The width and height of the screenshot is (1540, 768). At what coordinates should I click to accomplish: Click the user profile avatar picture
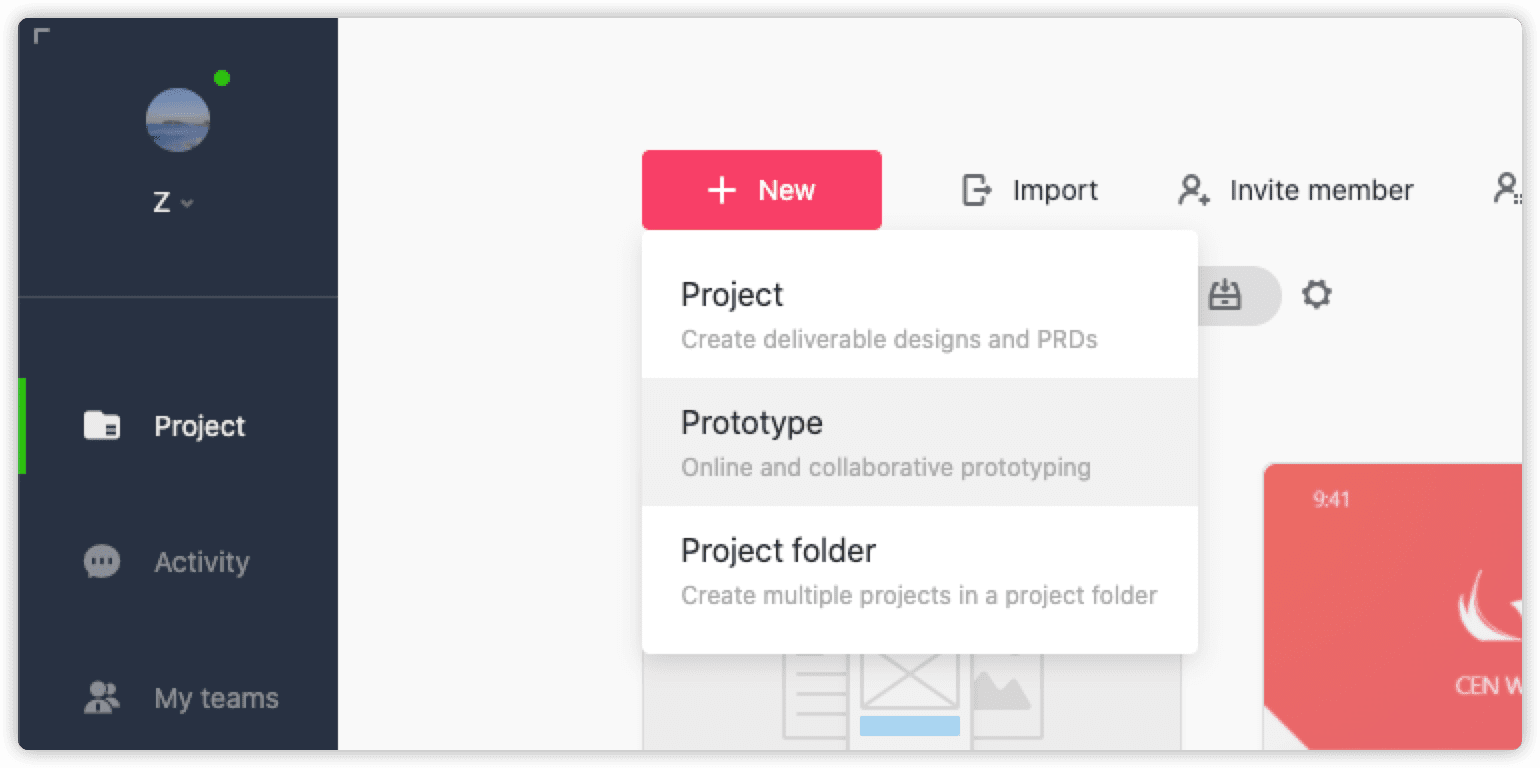point(177,120)
